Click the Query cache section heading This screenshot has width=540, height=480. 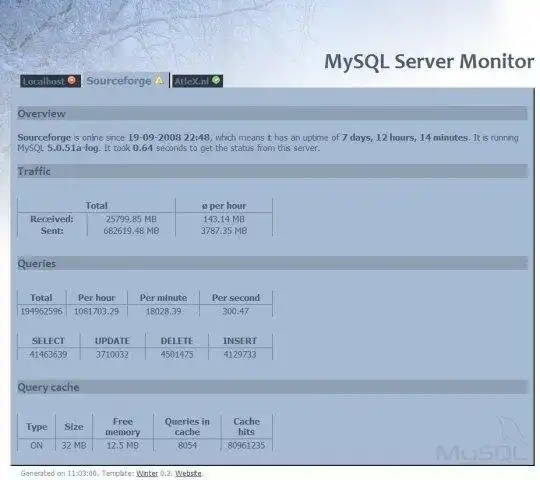(48, 387)
